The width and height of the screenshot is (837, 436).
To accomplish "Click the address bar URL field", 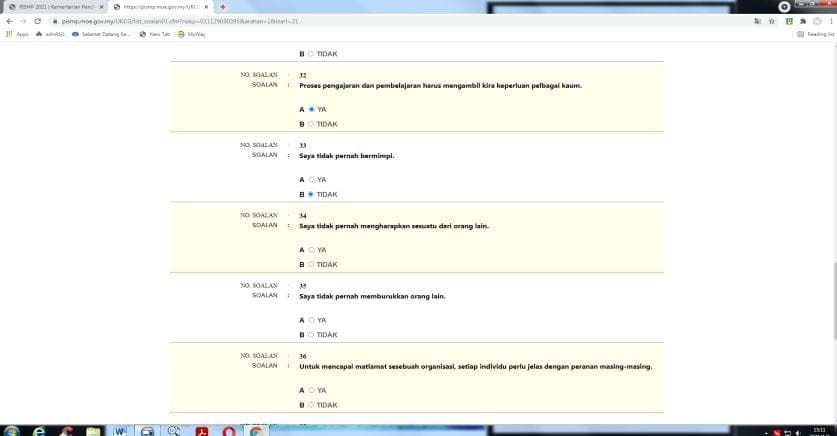I will pyautogui.click(x=300, y=20).
